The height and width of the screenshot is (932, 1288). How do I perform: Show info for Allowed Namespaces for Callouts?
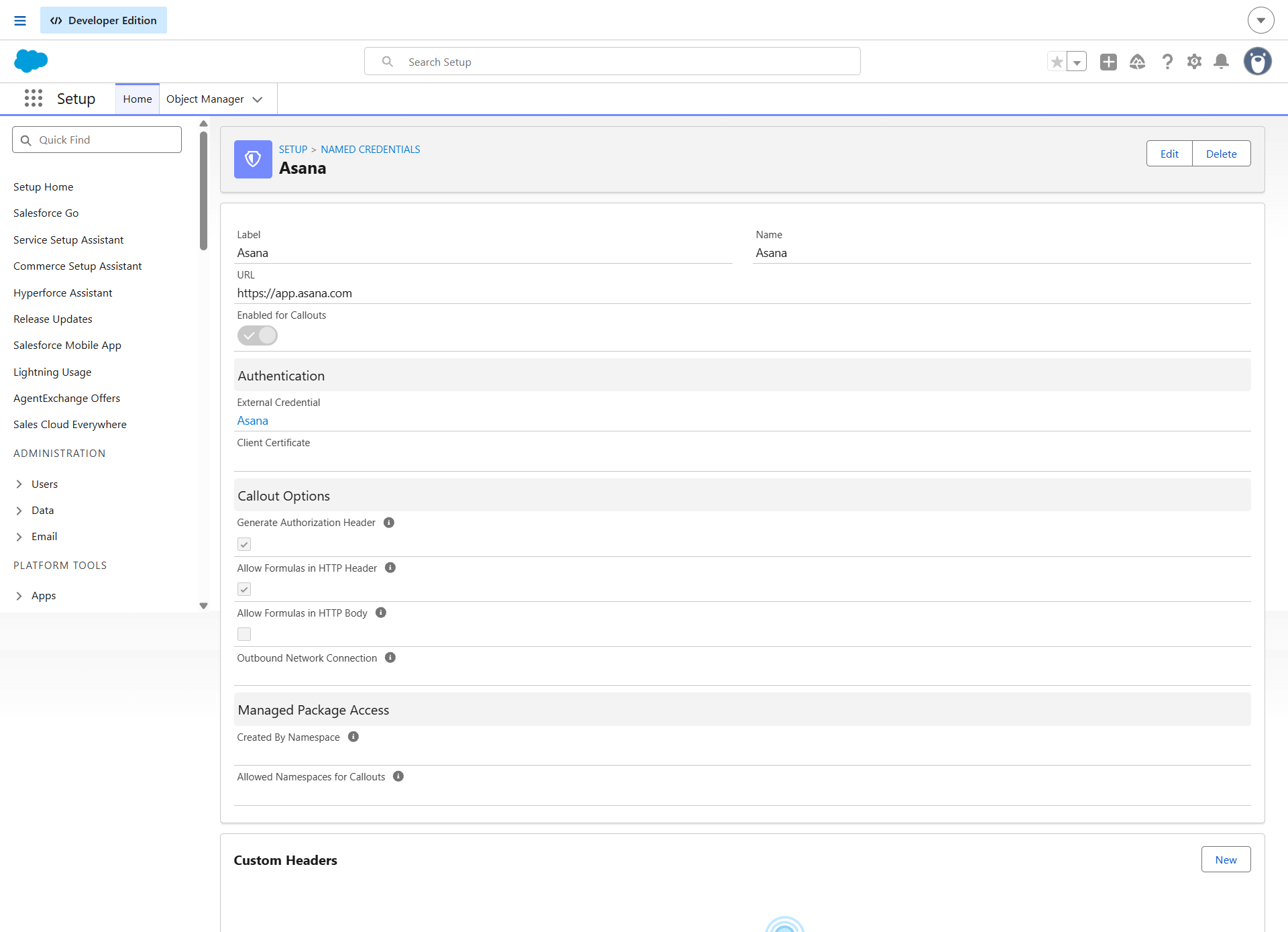pyautogui.click(x=398, y=776)
